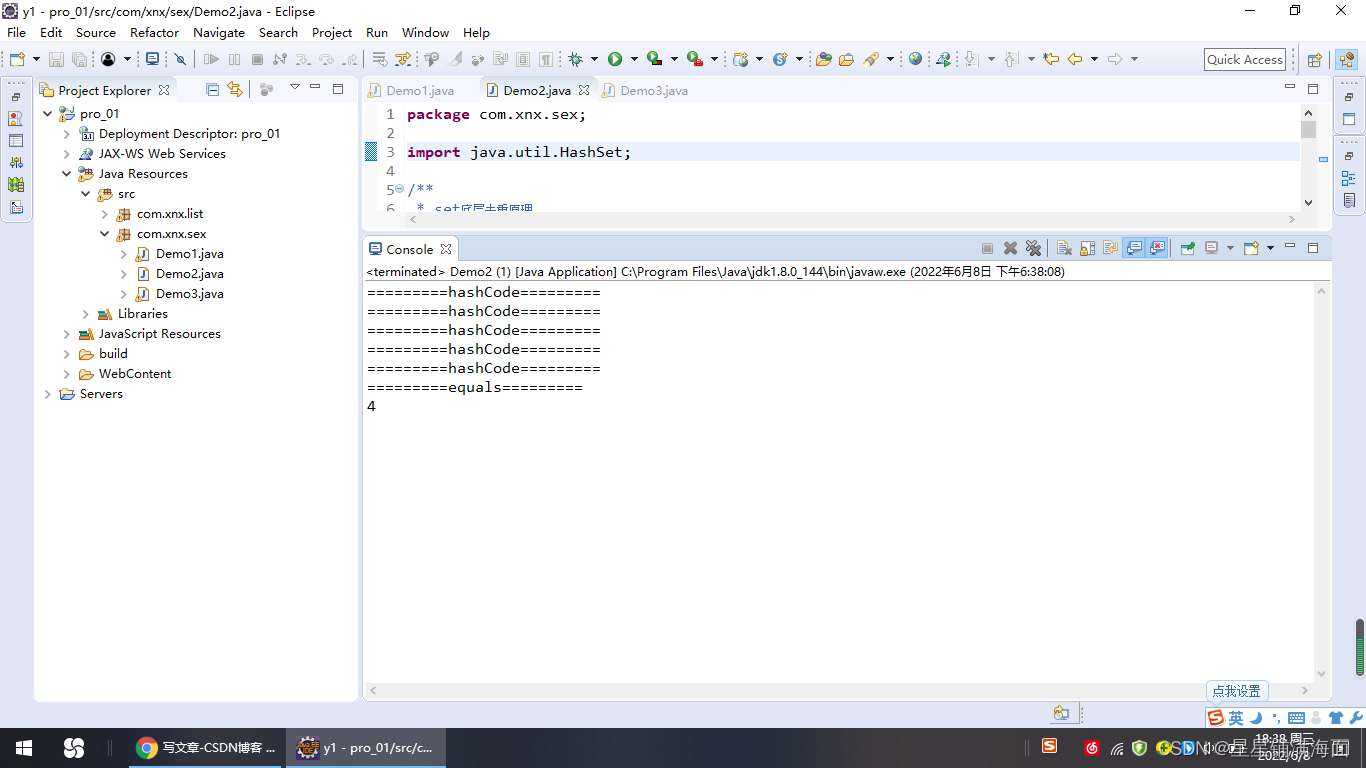Click Remove All Terminated Launches icon
The width and height of the screenshot is (1366, 768).
[1033, 248]
